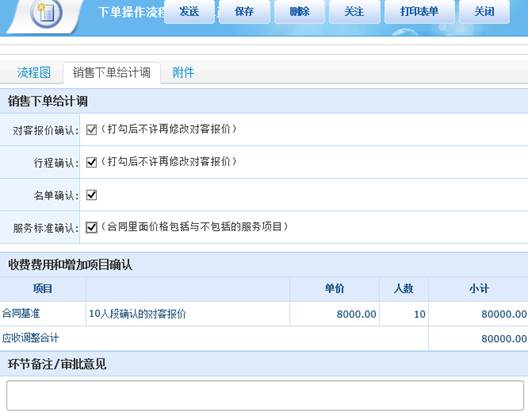
Task: Click the 人数 column header
Action: click(x=403, y=289)
